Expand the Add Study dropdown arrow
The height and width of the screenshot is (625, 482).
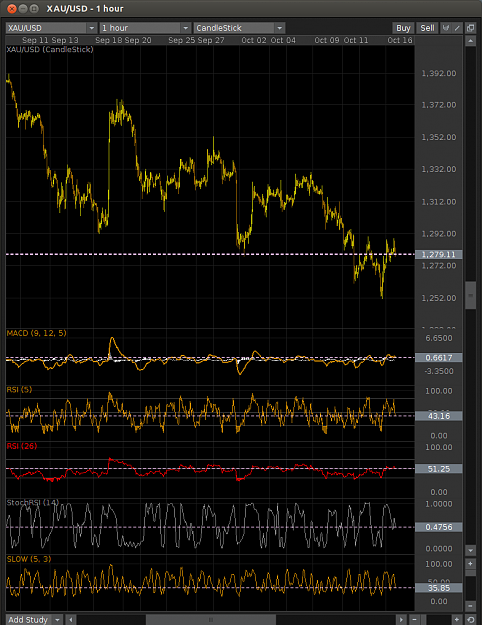(57, 619)
